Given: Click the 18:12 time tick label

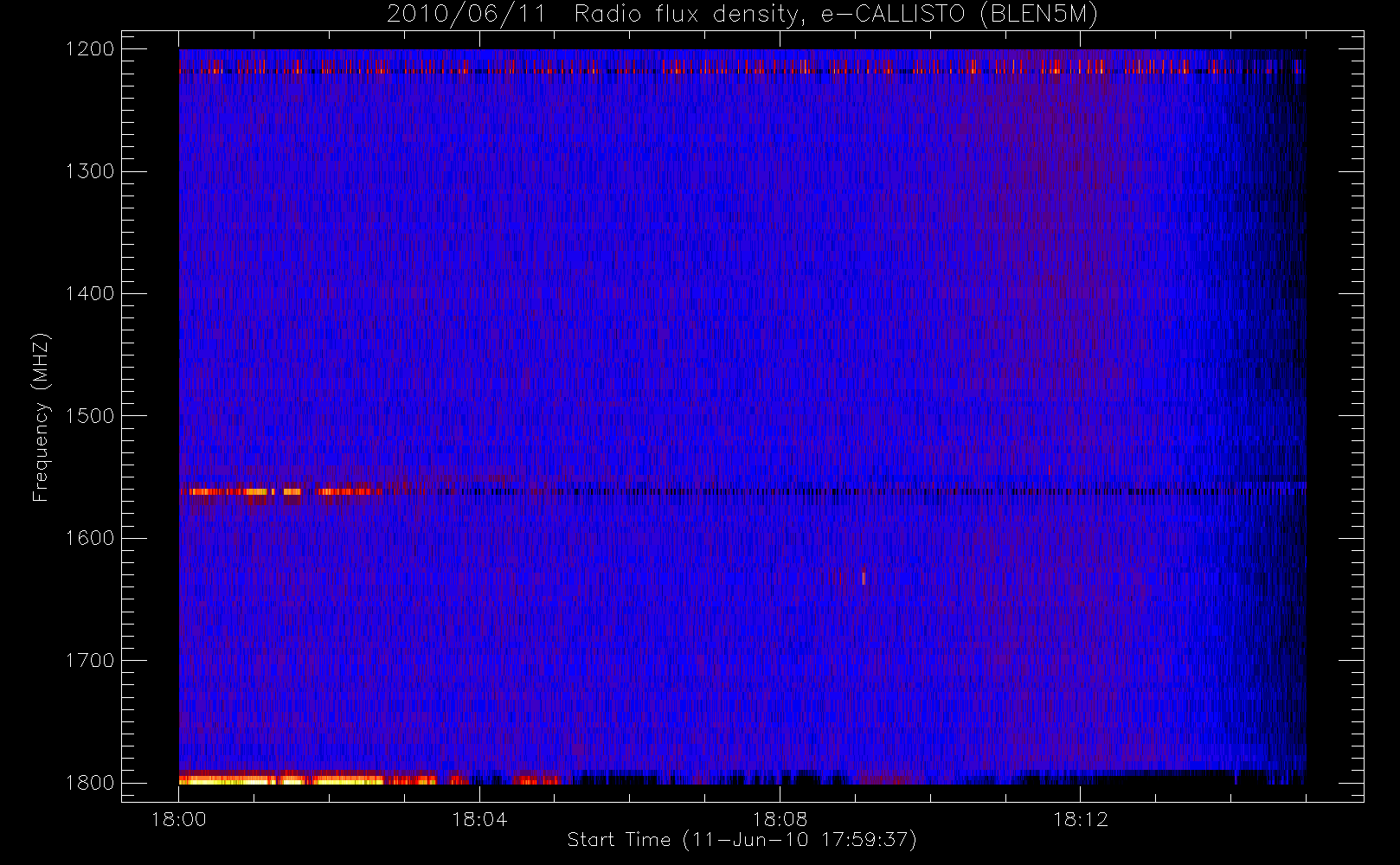Looking at the screenshot, I should [1080, 819].
